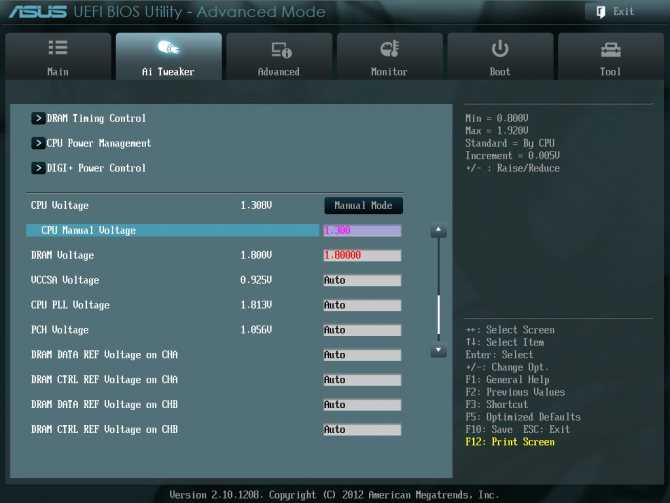
Task: Open the PCH Voltage Auto option
Action: coord(362,330)
